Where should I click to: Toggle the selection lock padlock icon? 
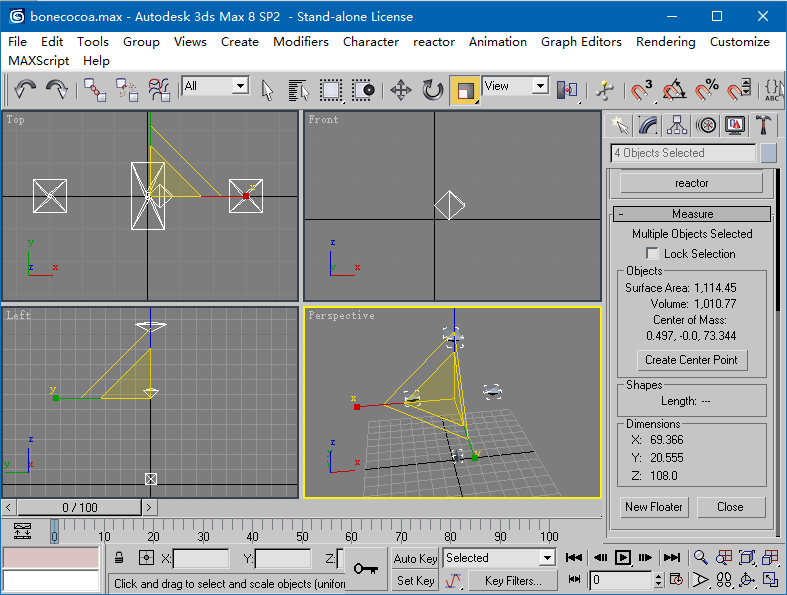click(119, 558)
